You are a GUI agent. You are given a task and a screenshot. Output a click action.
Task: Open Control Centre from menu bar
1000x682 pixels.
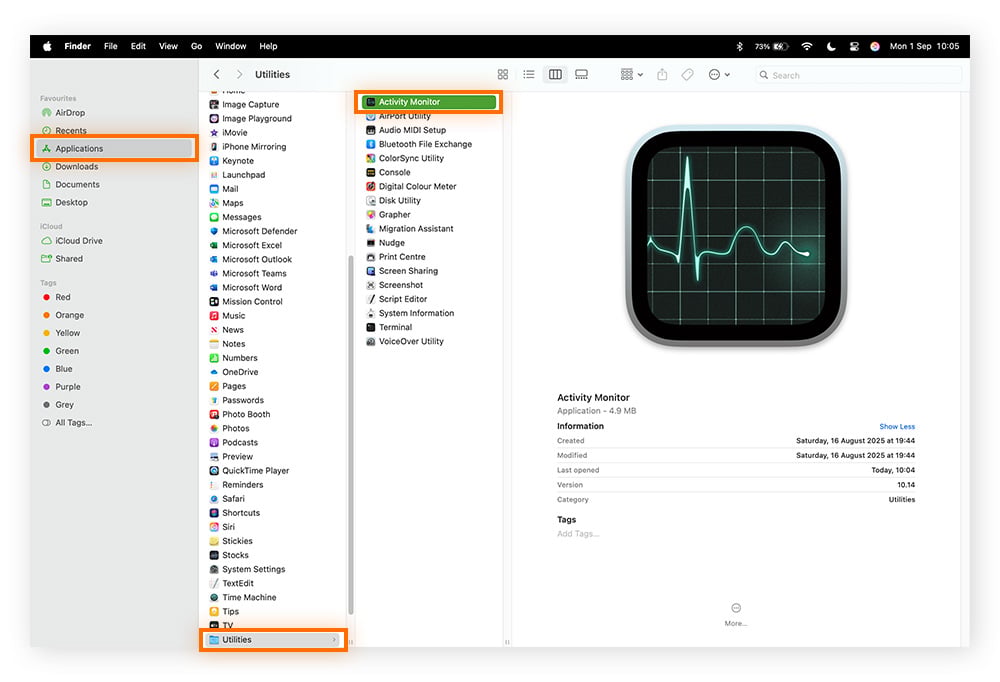[854, 46]
